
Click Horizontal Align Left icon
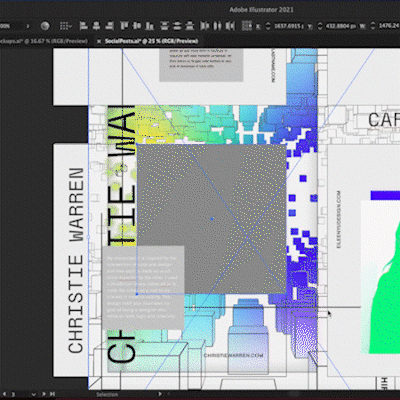[x=83, y=26]
